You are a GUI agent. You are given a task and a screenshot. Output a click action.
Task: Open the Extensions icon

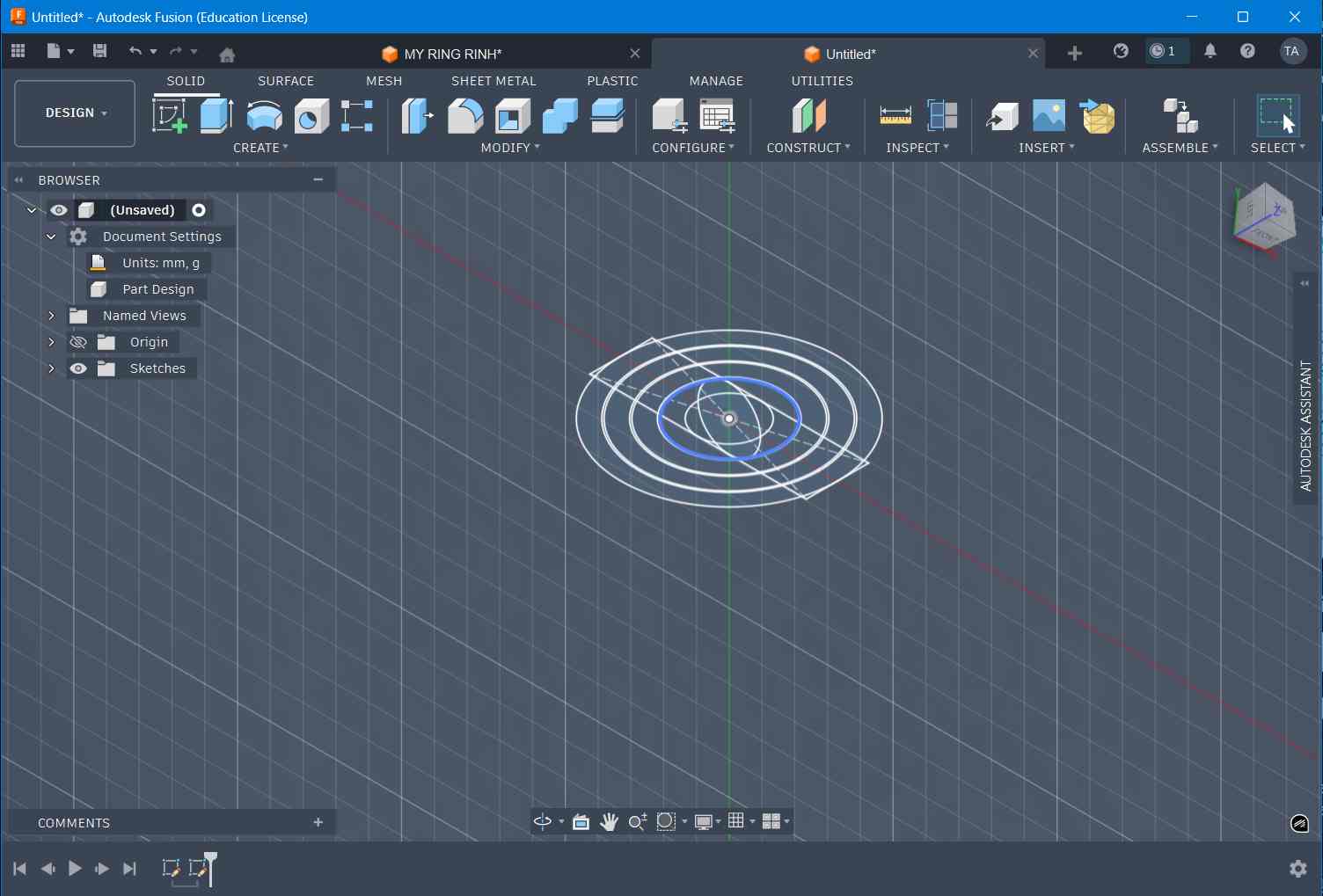click(x=1121, y=51)
